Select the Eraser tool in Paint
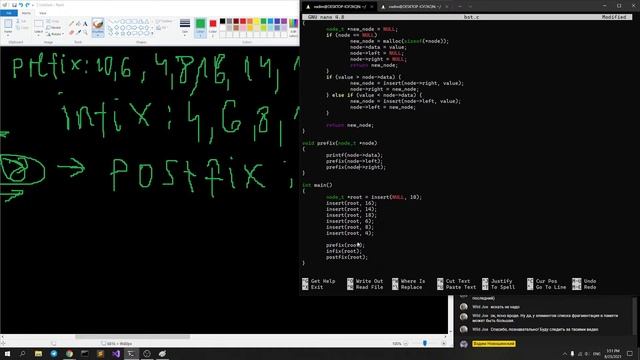This screenshot has width=640, height=360. click(x=71, y=32)
